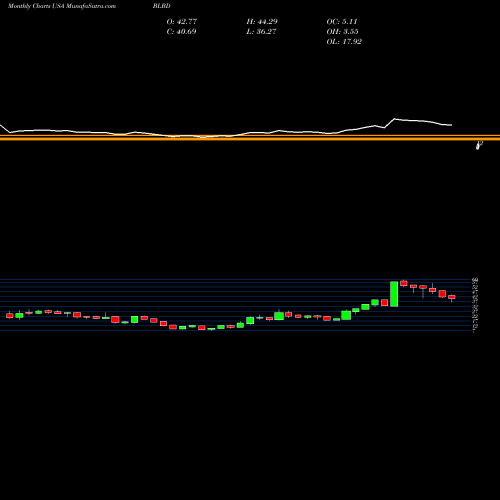Image resolution: width=500 pixels, height=500 pixels.
Task: Click the Monthly Charts USA MunafaSutra.com title
Action: point(62,6)
